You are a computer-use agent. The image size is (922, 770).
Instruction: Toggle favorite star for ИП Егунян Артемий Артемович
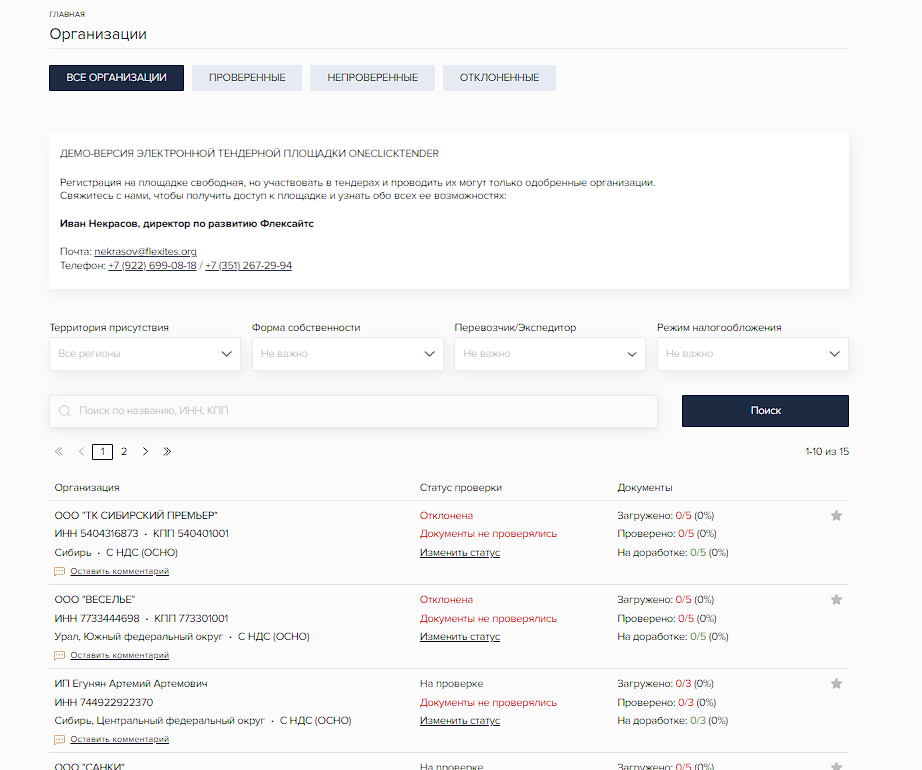pyautogui.click(x=836, y=684)
